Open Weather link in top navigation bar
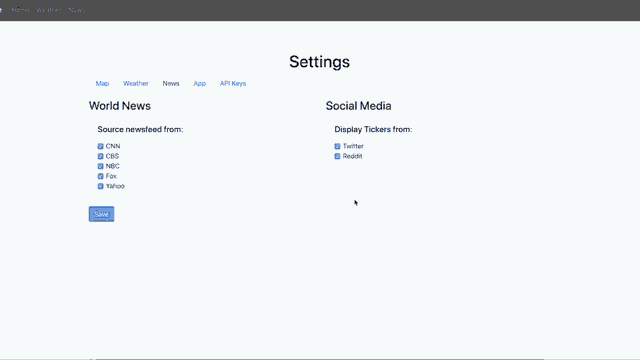640x360 pixels. pyautogui.click(x=49, y=10)
